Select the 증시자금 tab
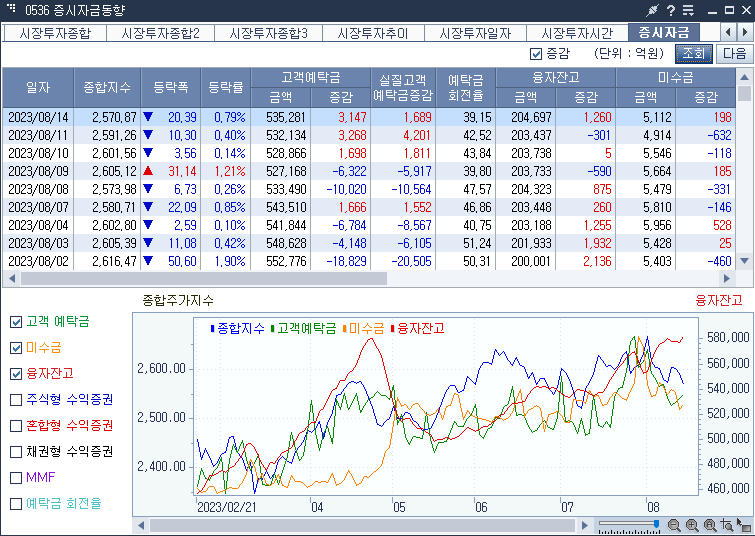This screenshot has height=536, width=755. pyautogui.click(x=664, y=32)
